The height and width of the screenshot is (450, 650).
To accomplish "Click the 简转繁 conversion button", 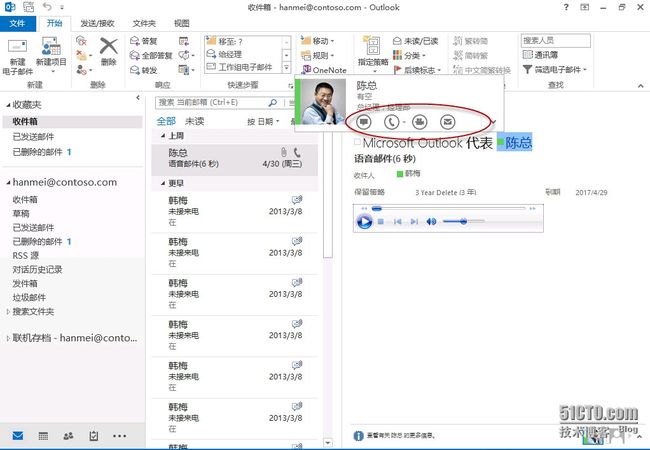I will (471, 55).
